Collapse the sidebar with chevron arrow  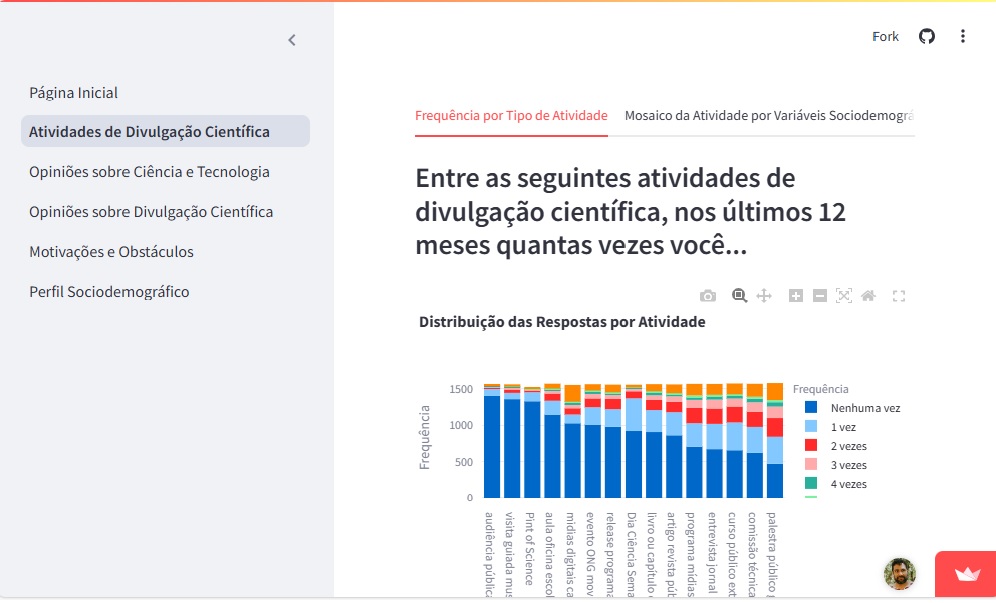(292, 40)
